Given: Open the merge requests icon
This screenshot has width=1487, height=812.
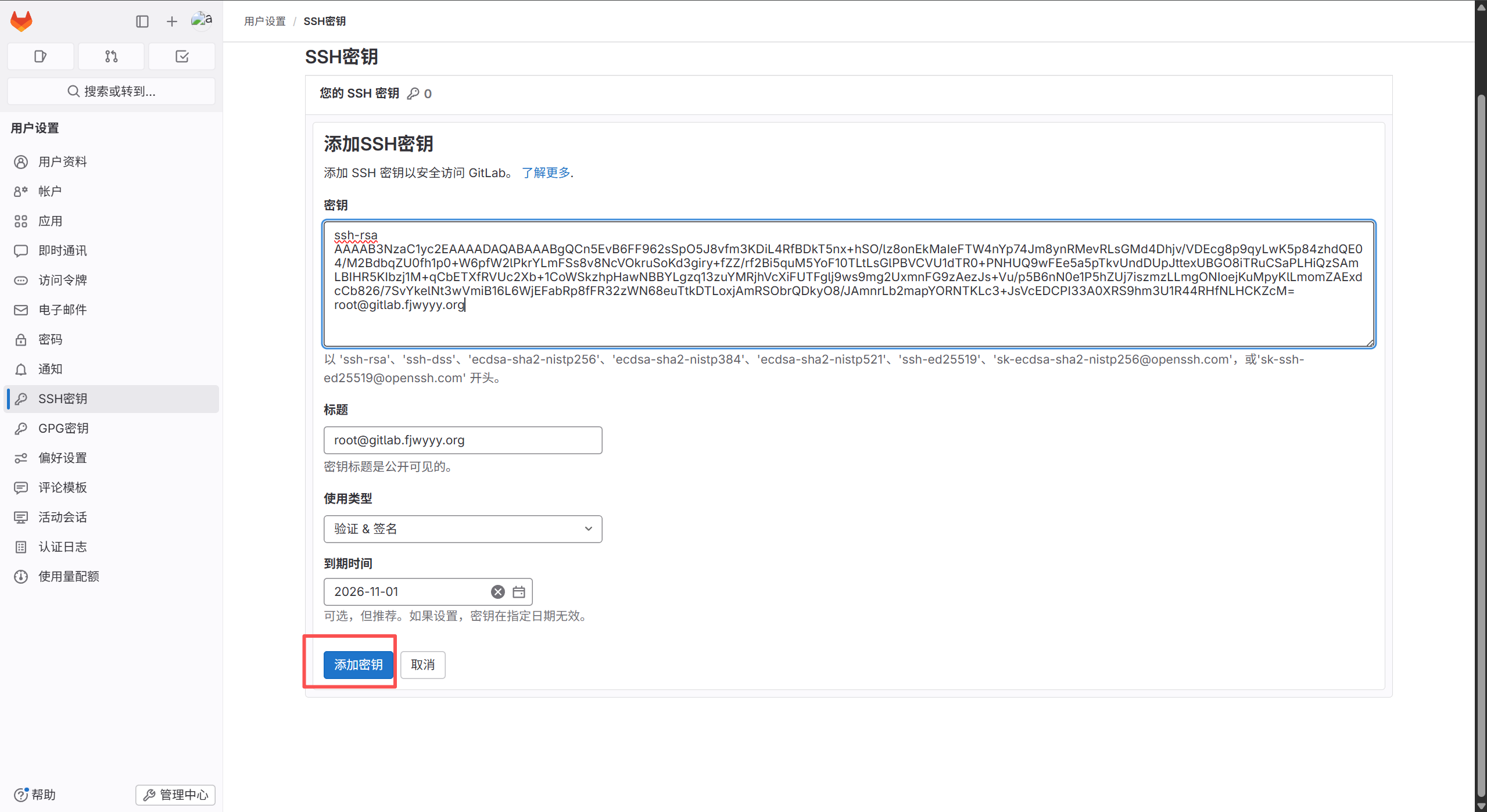Looking at the screenshot, I should (x=111, y=56).
